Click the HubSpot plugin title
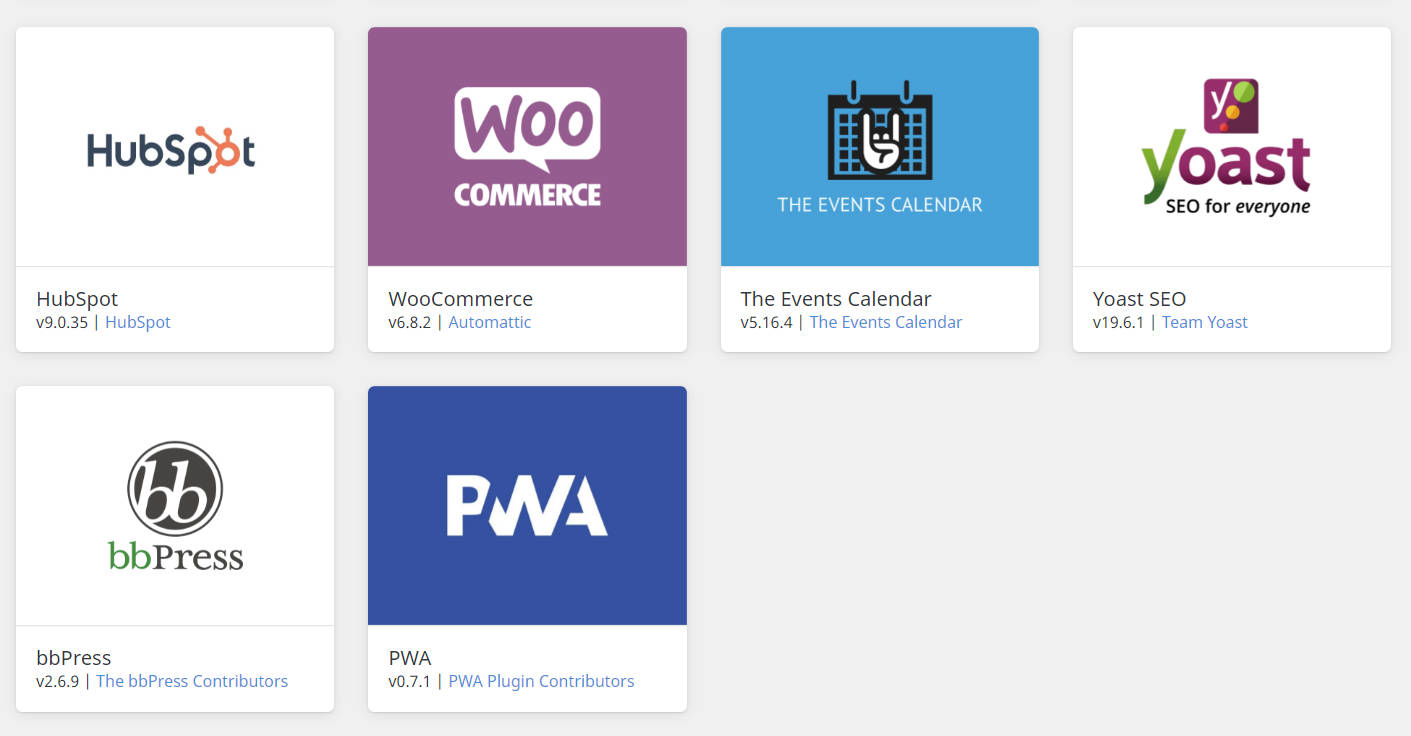 77,298
